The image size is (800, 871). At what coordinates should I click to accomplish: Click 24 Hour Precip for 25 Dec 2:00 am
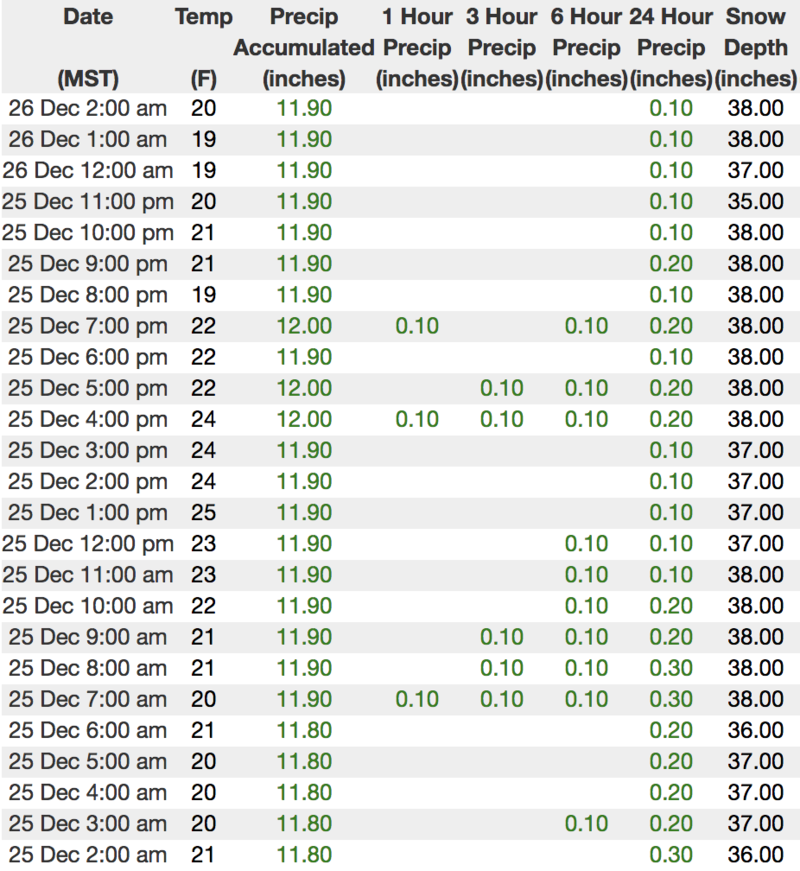(x=671, y=855)
